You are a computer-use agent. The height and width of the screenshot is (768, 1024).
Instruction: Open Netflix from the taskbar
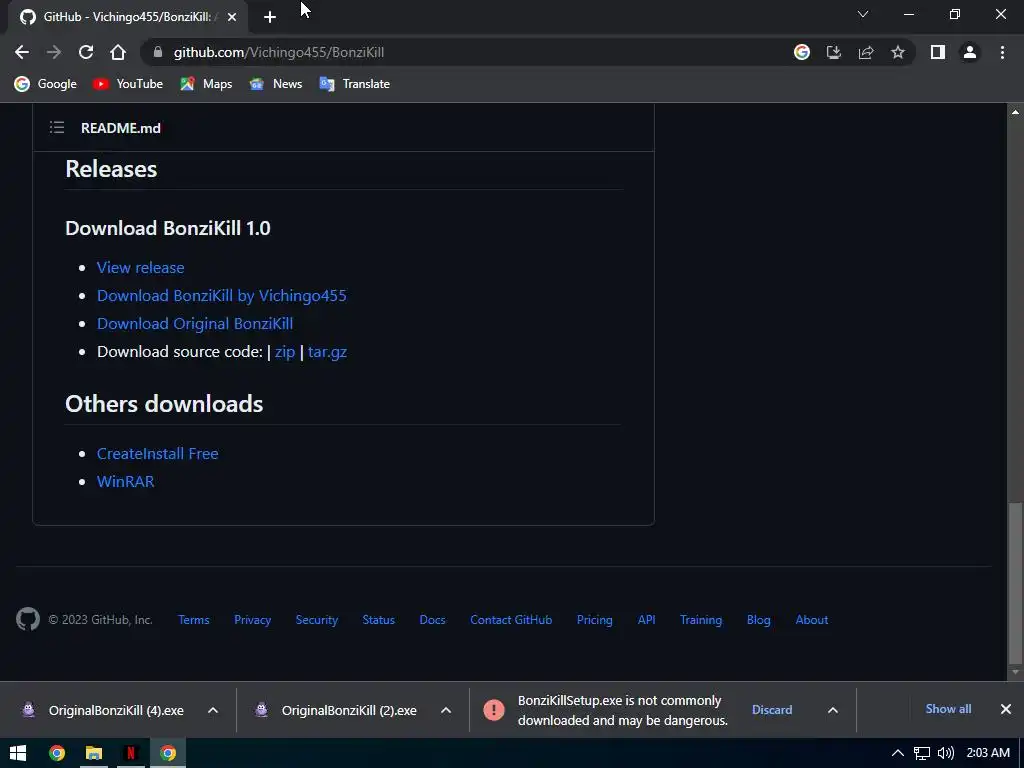[x=131, y=753]
